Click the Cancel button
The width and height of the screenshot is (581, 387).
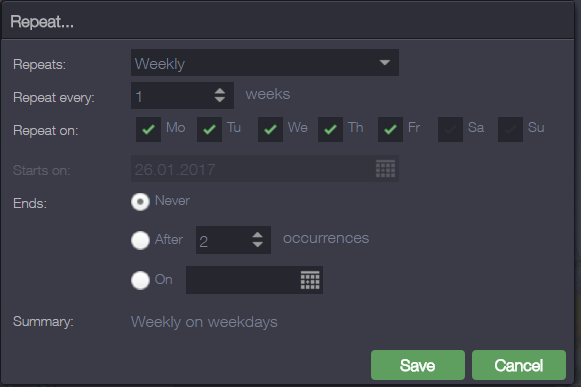point(519,365)
